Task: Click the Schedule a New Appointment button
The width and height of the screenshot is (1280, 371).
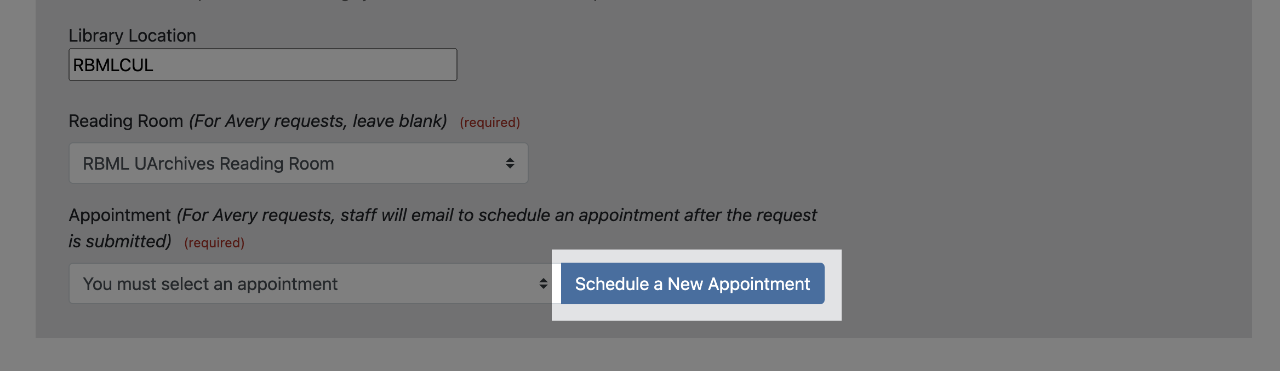Action: 692,284
